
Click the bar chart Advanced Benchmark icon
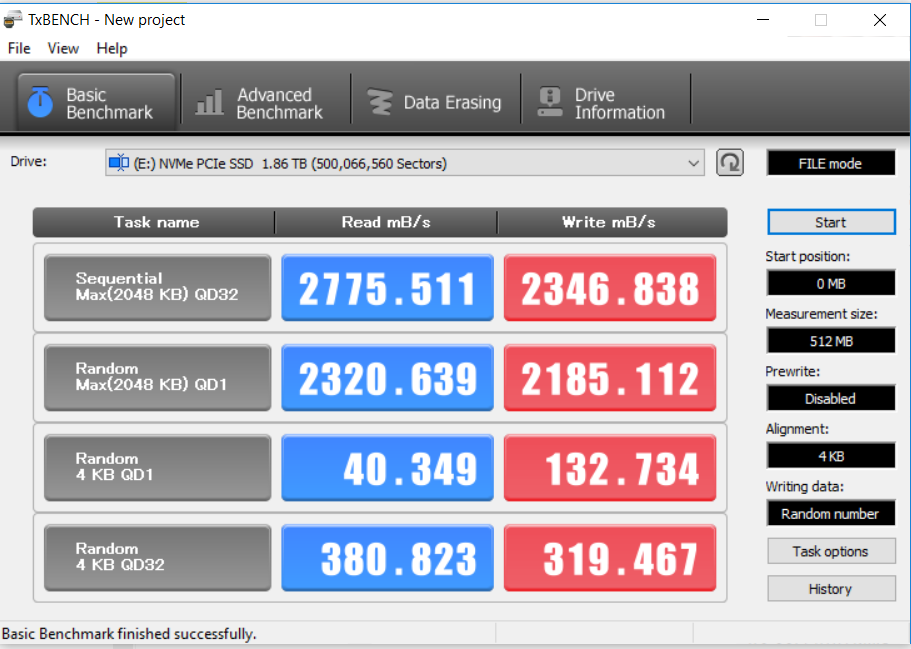[x=210, y=103]
